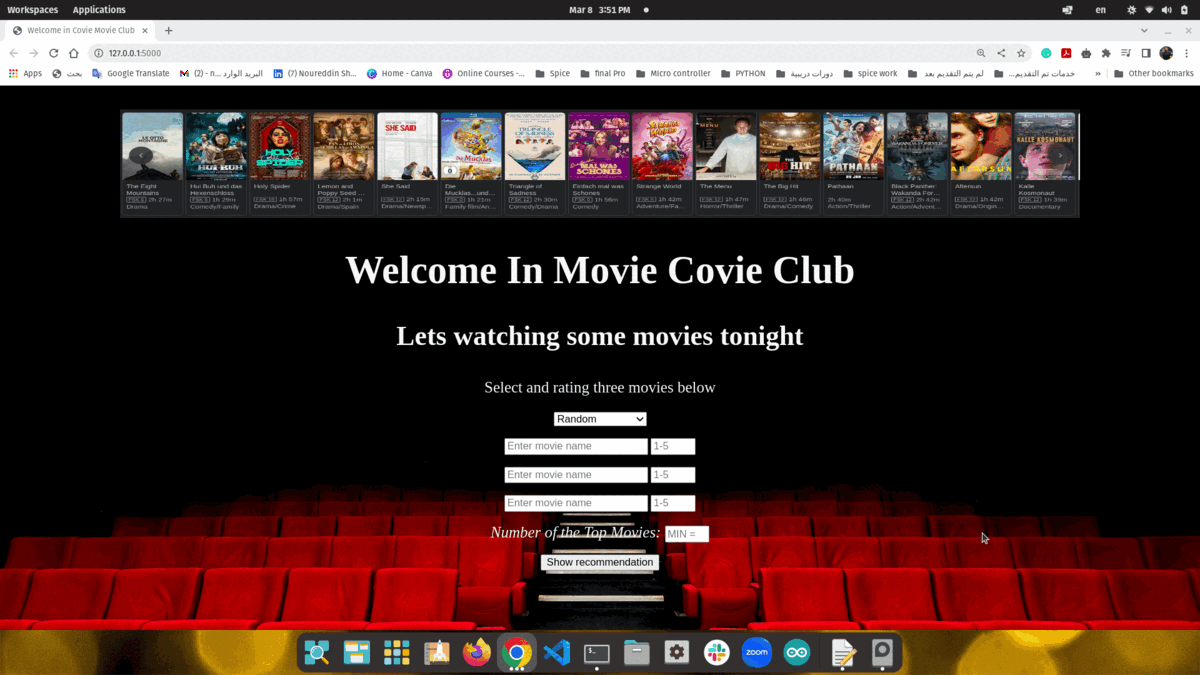Open the Arduino IDE from the dock

[795, 652]
